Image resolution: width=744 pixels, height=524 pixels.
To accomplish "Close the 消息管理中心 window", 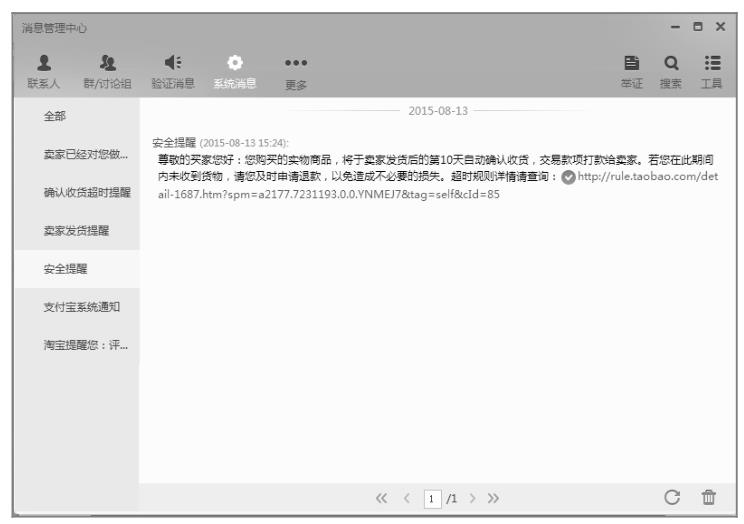I will [720, 27].
